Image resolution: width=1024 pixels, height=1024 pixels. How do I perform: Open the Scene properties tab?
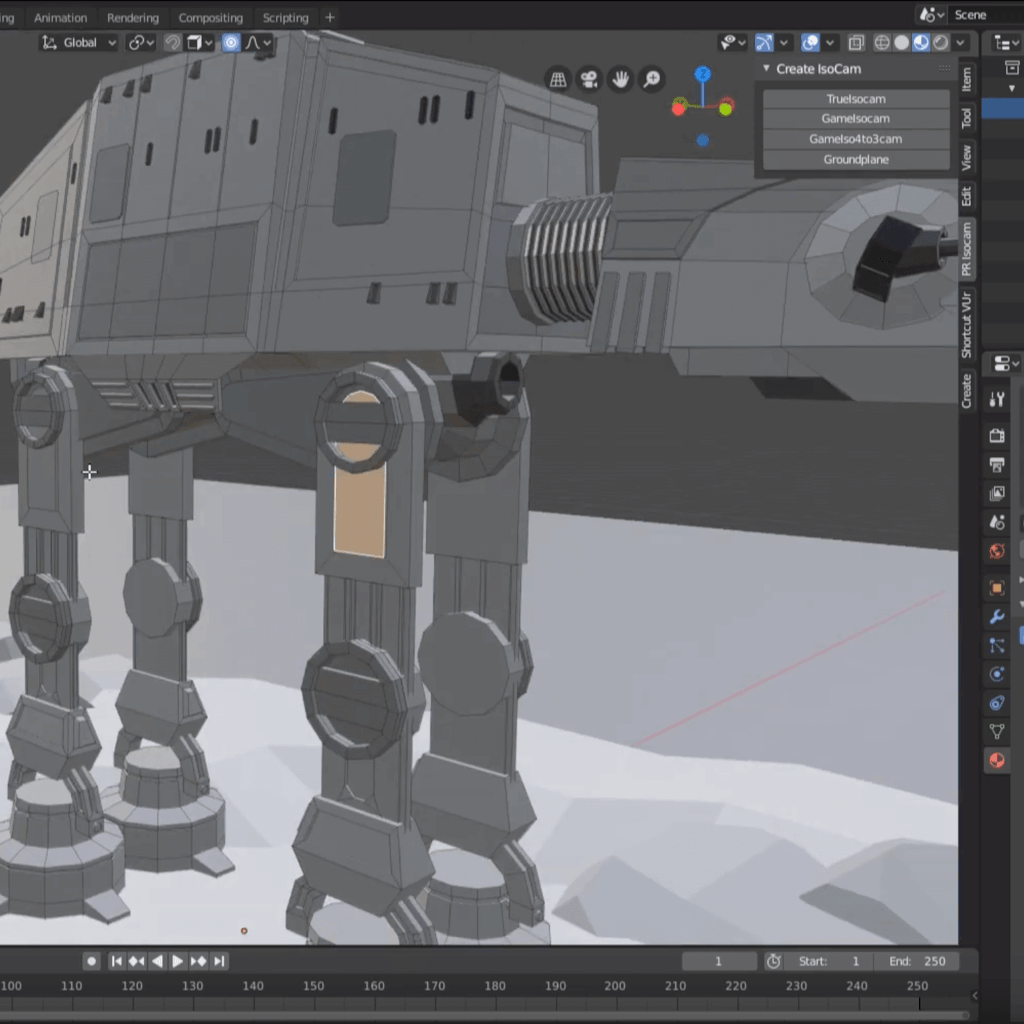pos(997,522)
